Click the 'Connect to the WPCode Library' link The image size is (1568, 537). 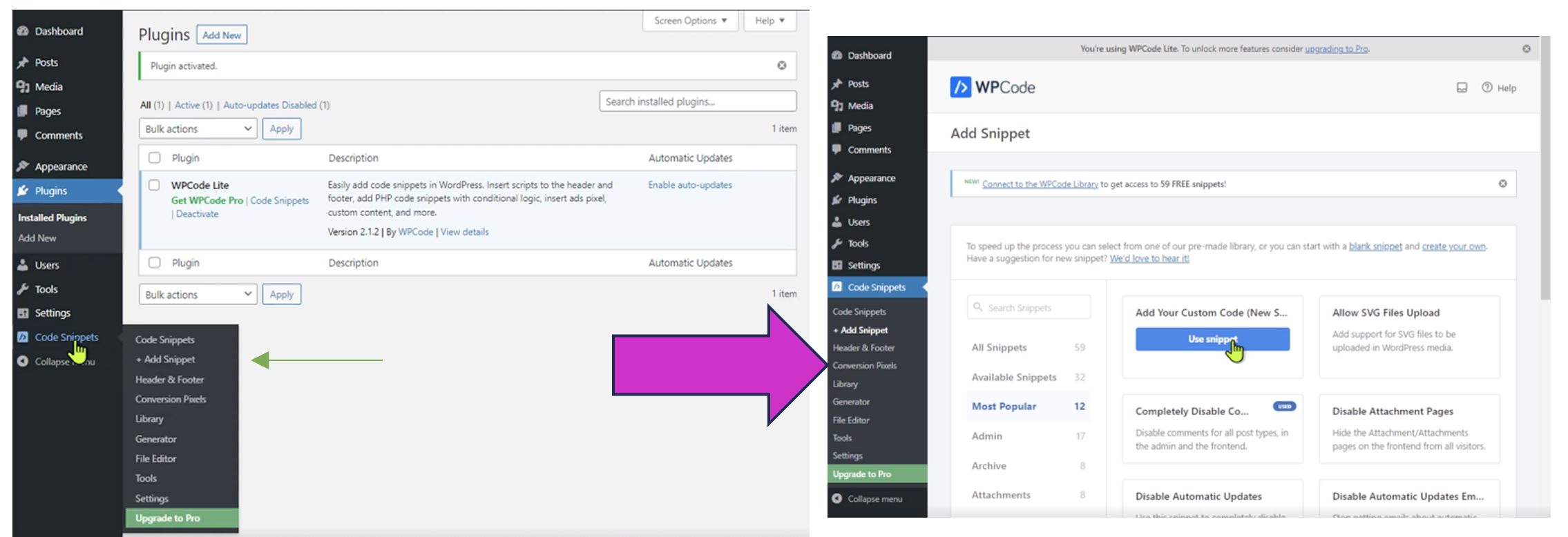coord(1040,184)
